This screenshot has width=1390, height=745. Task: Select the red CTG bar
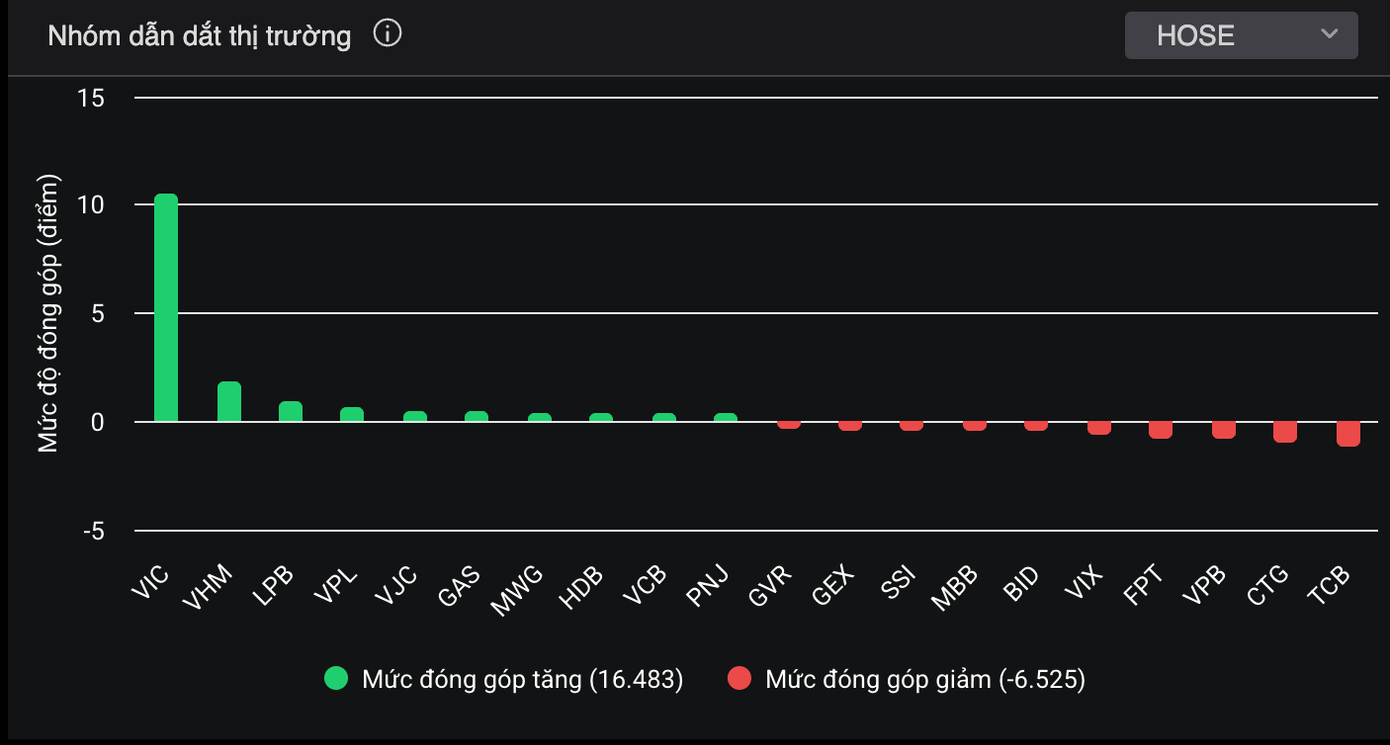coord(1285,431)
